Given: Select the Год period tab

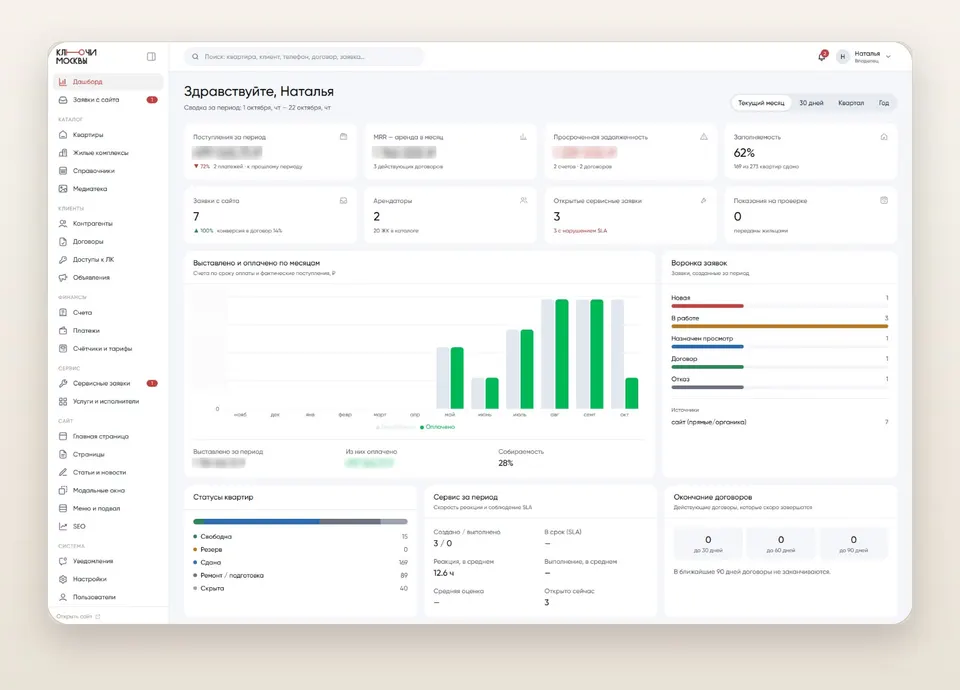Looking at the screenshot, I should 884,103.
